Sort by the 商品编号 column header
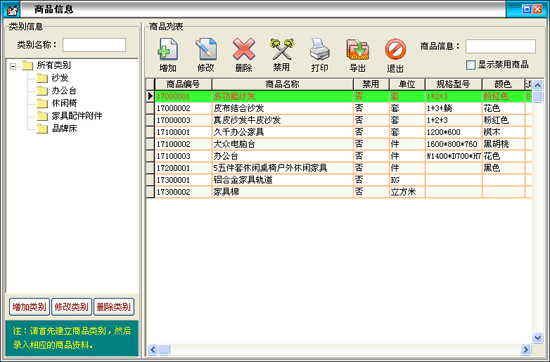 (x=183, y=84)
